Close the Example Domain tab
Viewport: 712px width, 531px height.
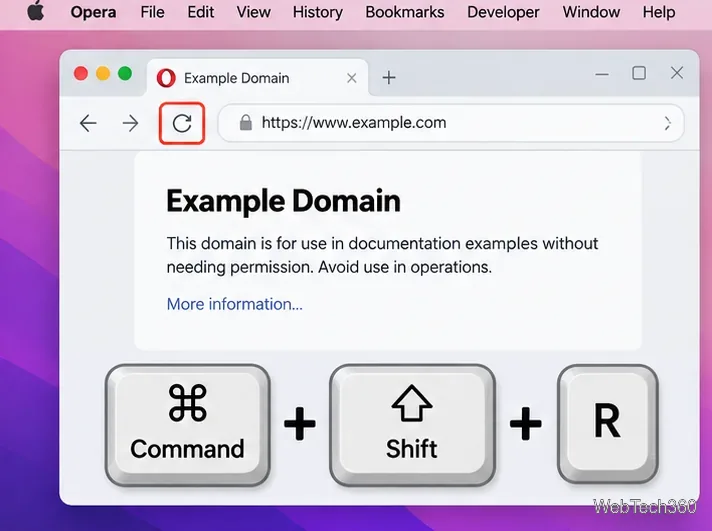click(x=351, y=79)
